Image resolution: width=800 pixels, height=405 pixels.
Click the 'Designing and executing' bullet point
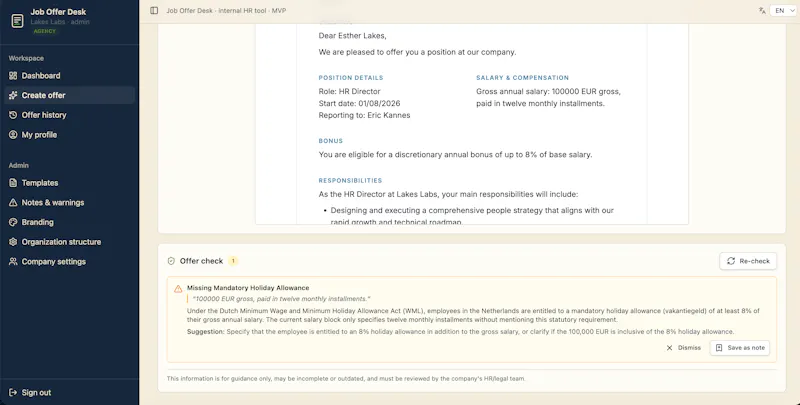472,216
